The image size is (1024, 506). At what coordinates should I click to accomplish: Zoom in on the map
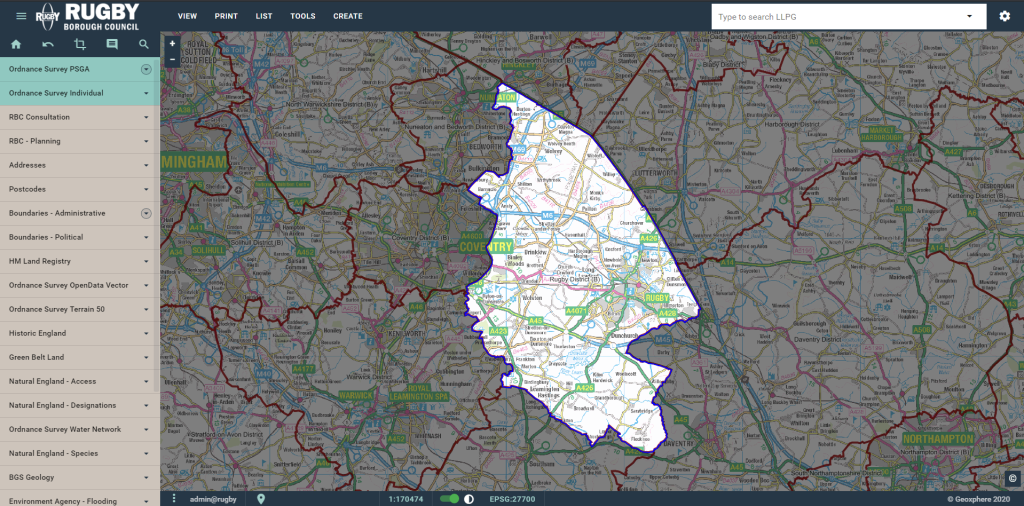pyautogui.click(x=172, y=44)
